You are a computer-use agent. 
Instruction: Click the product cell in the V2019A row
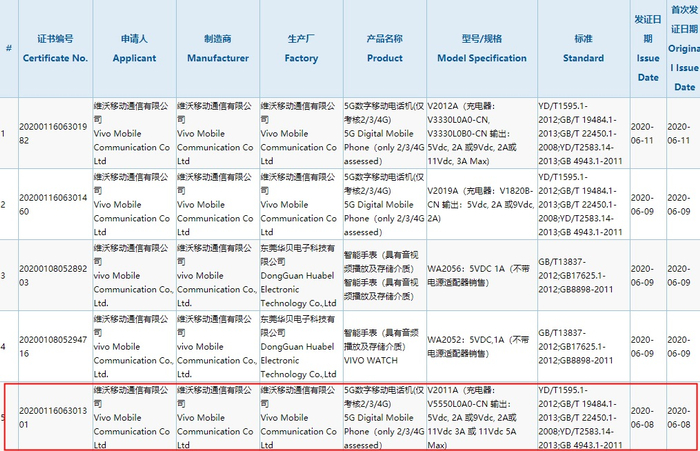[385, 205]
